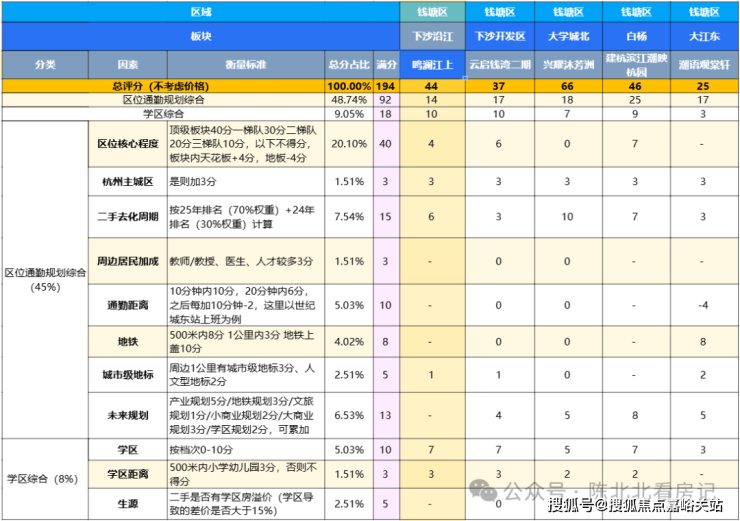Click the 兴耀沐芳洲 project header

point(568,65)
